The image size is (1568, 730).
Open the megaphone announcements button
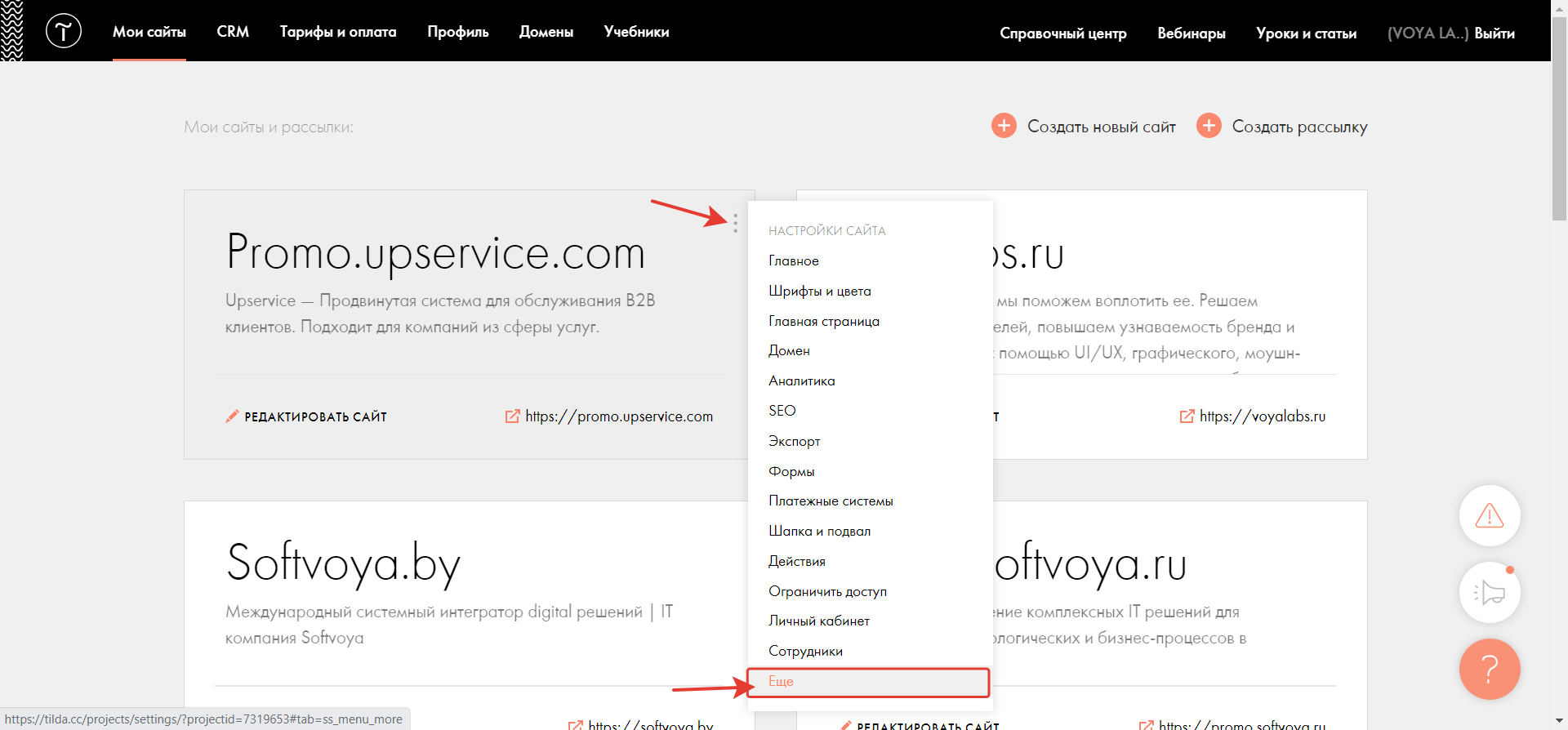(x=1490, y=592)
